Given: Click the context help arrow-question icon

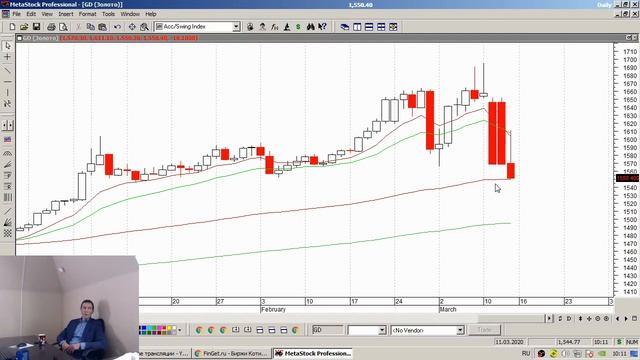Looking at the screenshot, I should pos(322,27).
